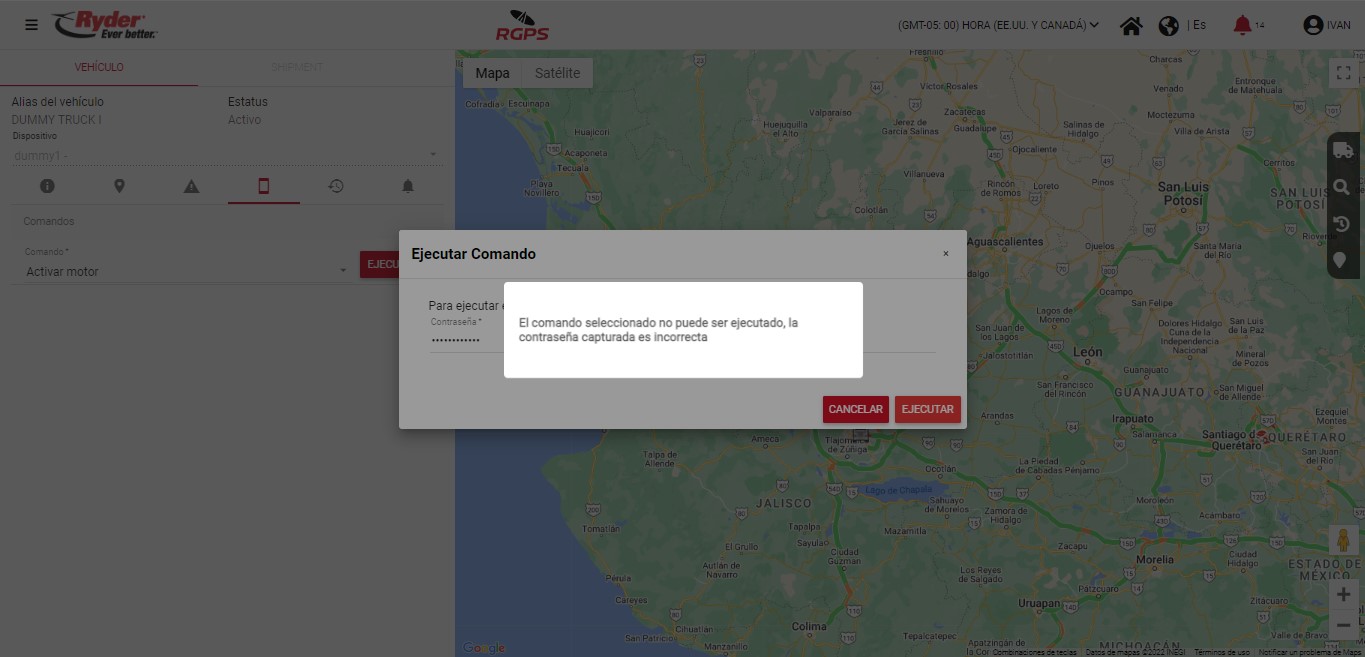Open the history icon on map sidebar
This screenshot has width=1365, height=657.
point(1343,224)
